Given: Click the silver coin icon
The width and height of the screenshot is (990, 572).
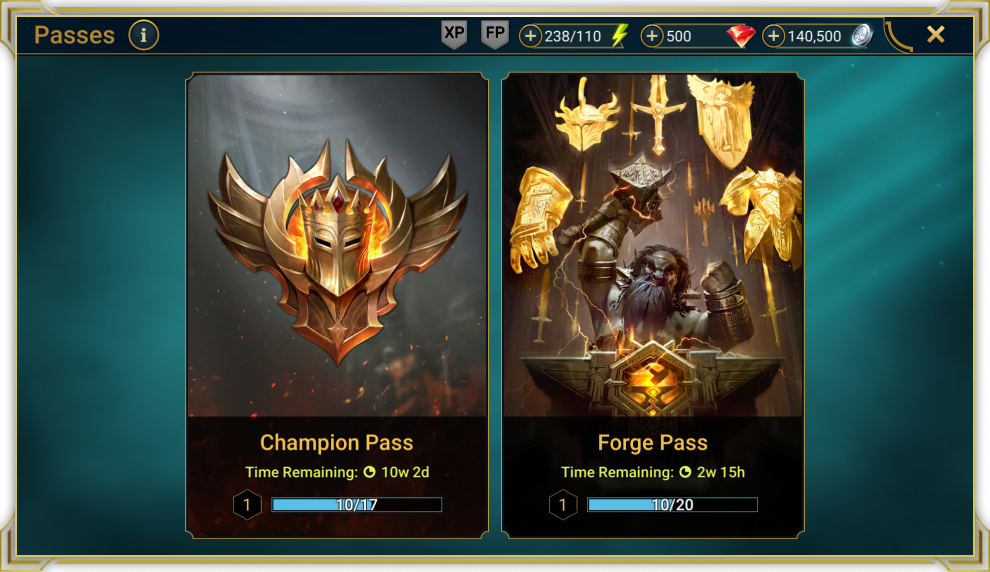Looking at the screenshot, I should [862, 35].
